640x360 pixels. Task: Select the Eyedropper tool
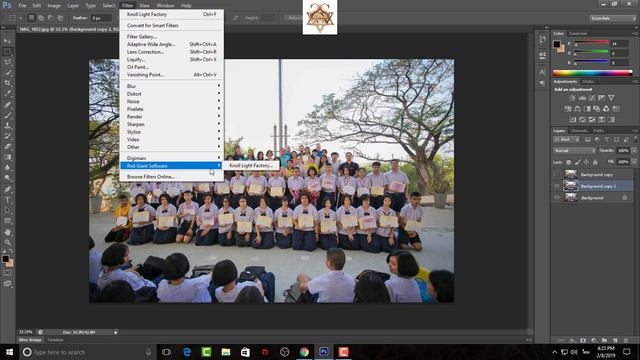tap(7, 94)
